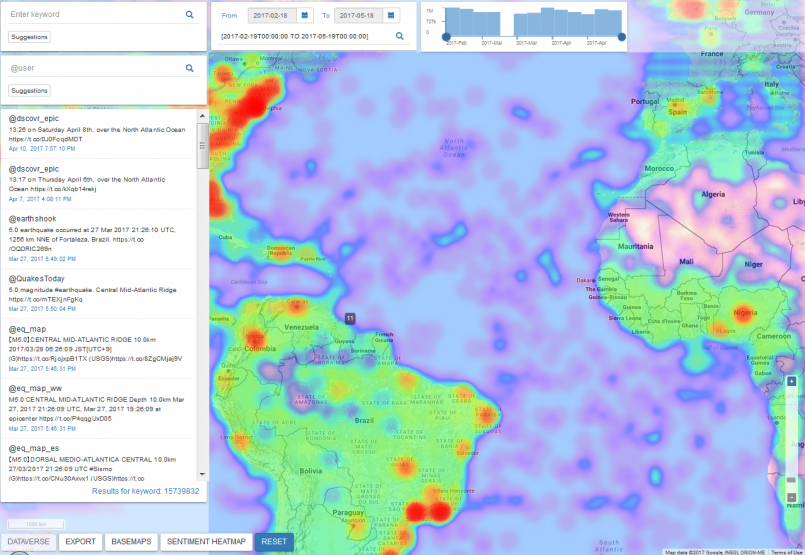Zoom out the map with minus icon

tap(791, 497)
